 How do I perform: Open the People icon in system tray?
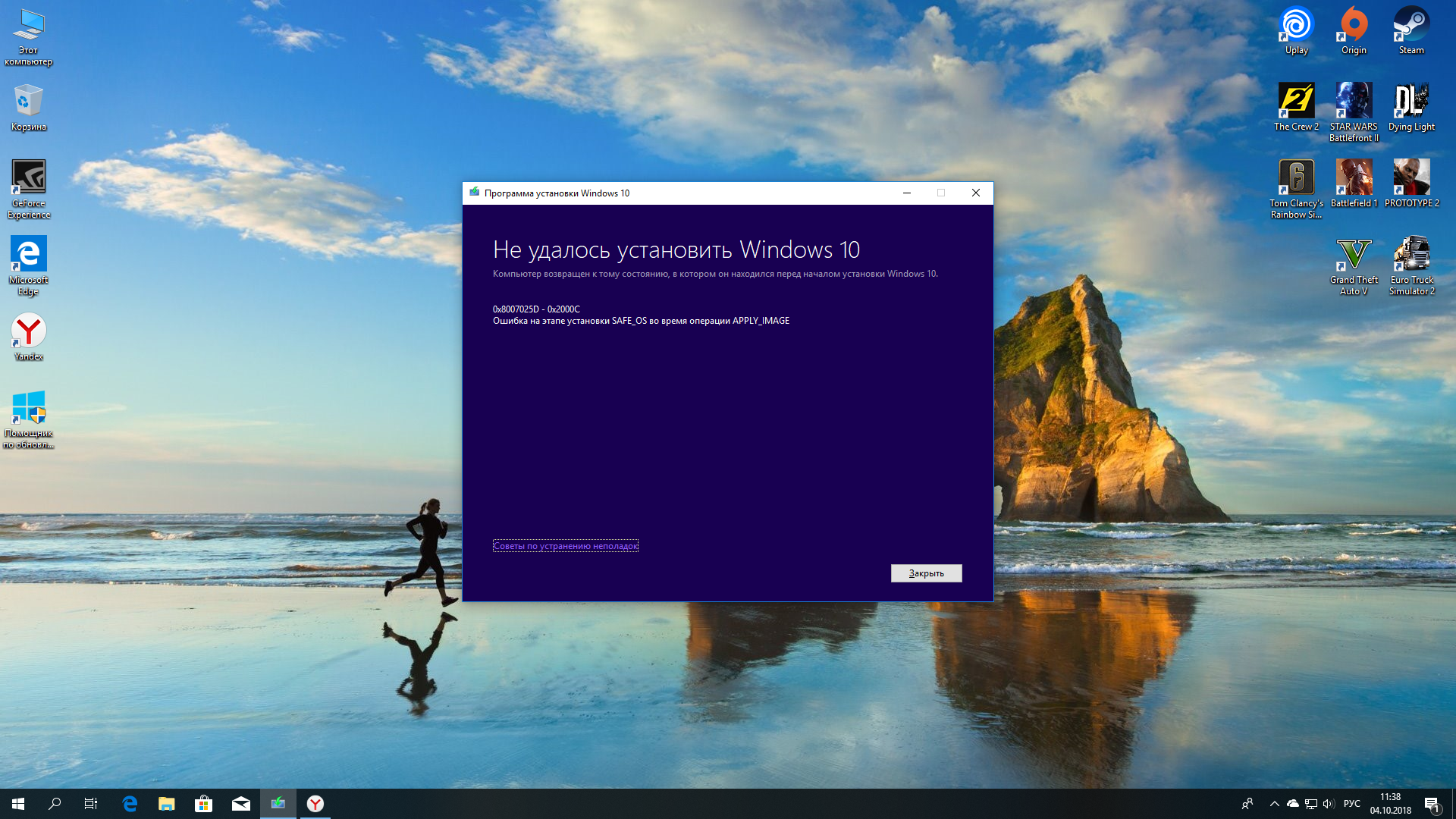click(1247, 804)
